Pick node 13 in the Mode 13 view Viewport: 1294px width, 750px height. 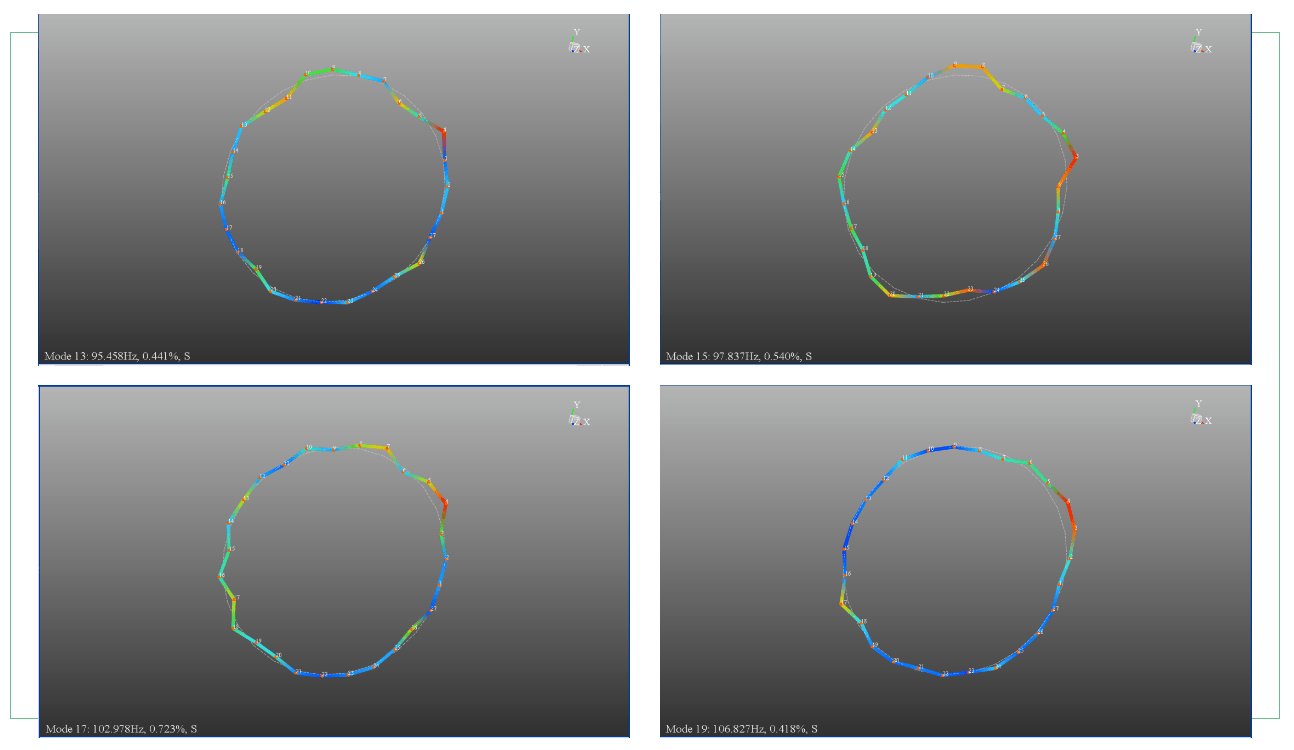pos(244,125)
